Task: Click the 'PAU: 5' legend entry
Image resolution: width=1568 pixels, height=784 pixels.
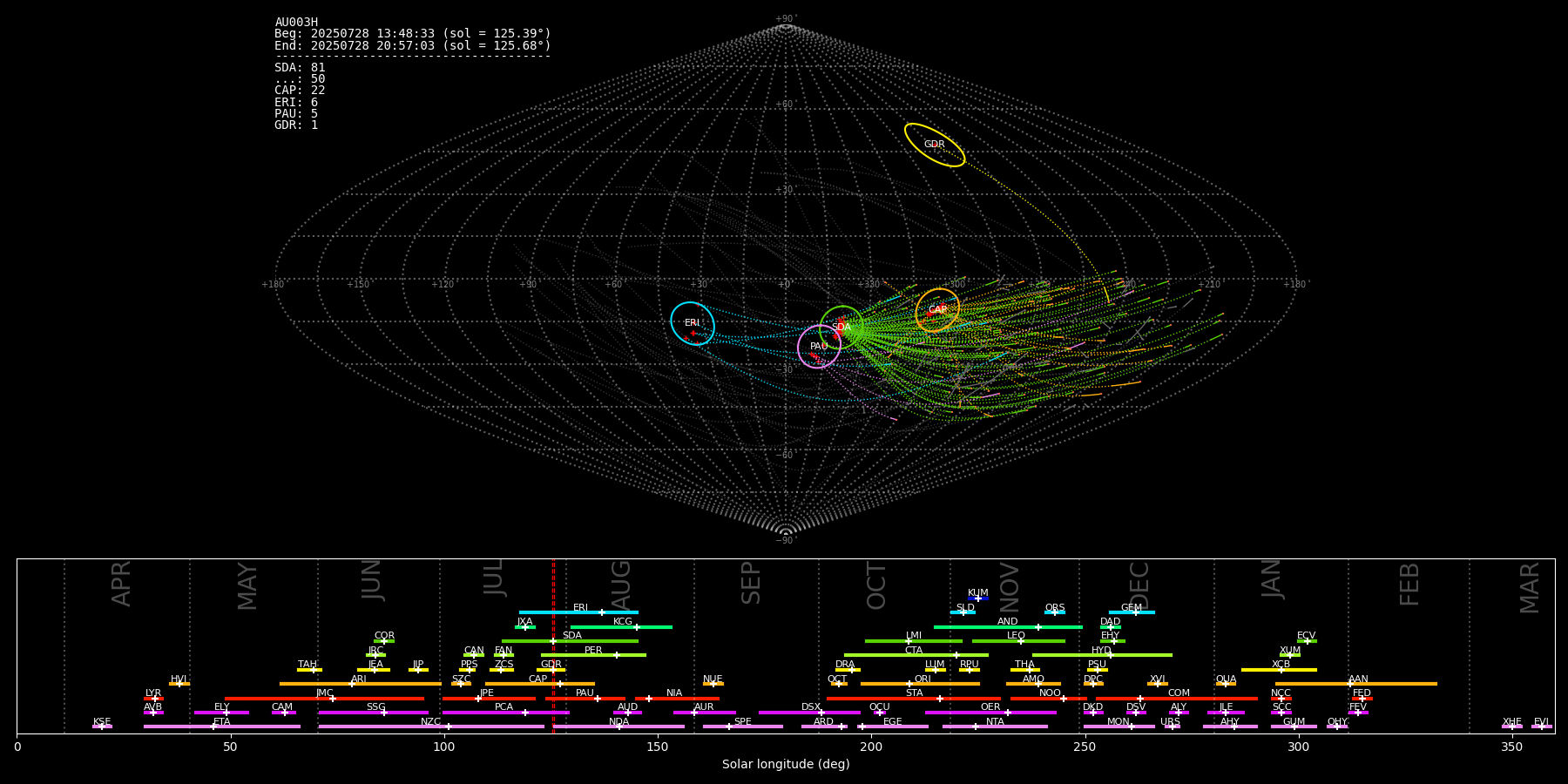Action: tap(296, 113)
